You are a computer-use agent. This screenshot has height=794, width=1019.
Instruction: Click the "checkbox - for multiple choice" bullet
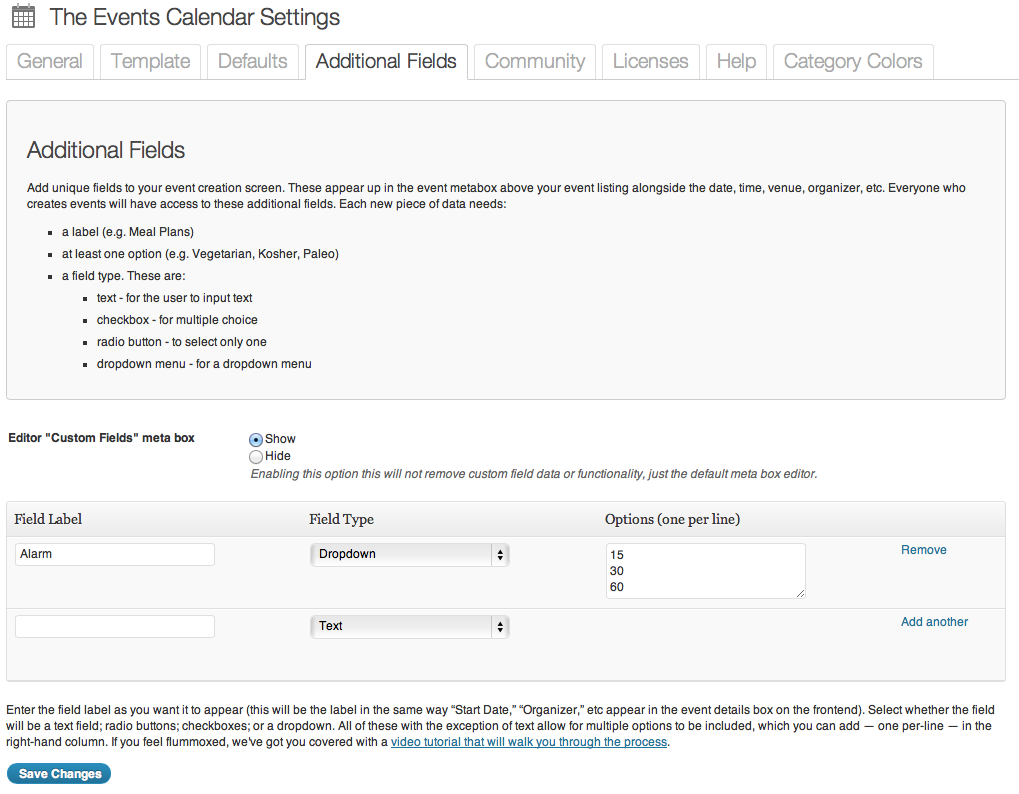177,320
